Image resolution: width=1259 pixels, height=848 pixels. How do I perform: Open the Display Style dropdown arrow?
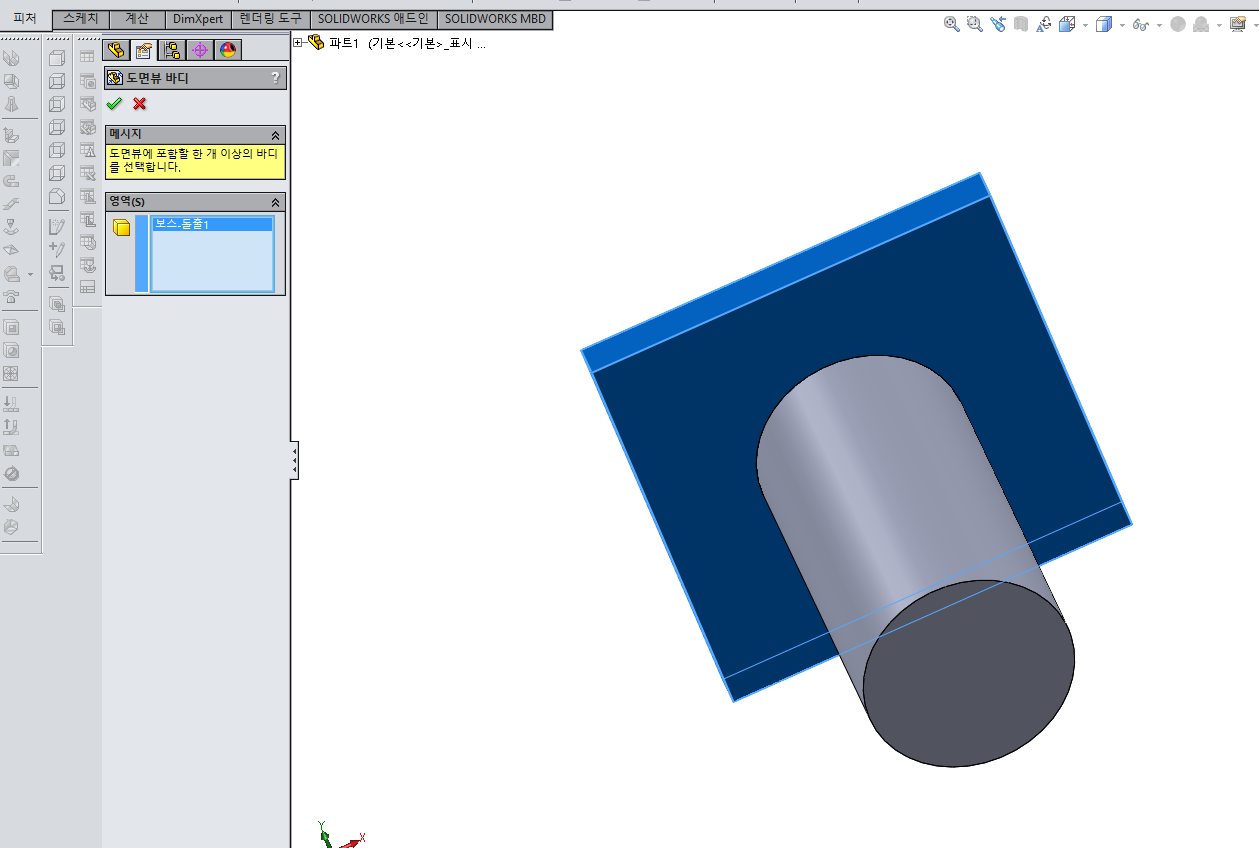(x=1122, y=25)
